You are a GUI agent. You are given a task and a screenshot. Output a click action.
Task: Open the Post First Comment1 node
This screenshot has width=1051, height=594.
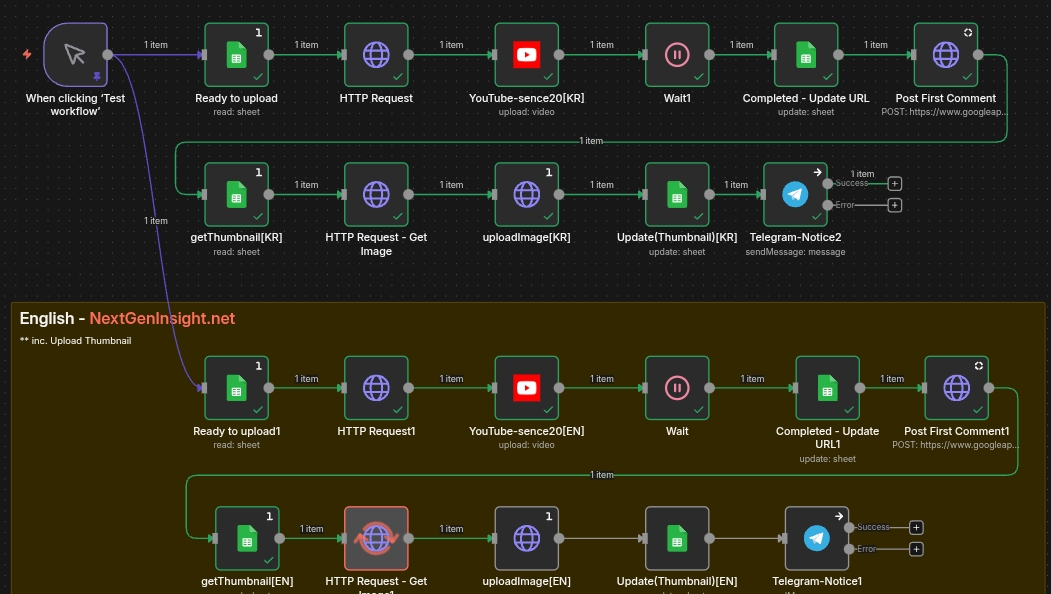(x=956, y=388)
